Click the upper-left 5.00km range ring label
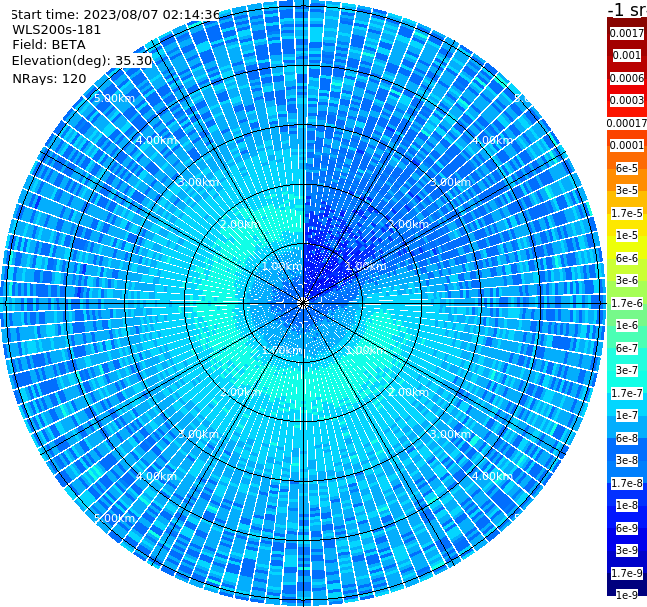Image resolution: width=647 pixels, height=607 pixels. pyautogui.click(x=114, y=98)
